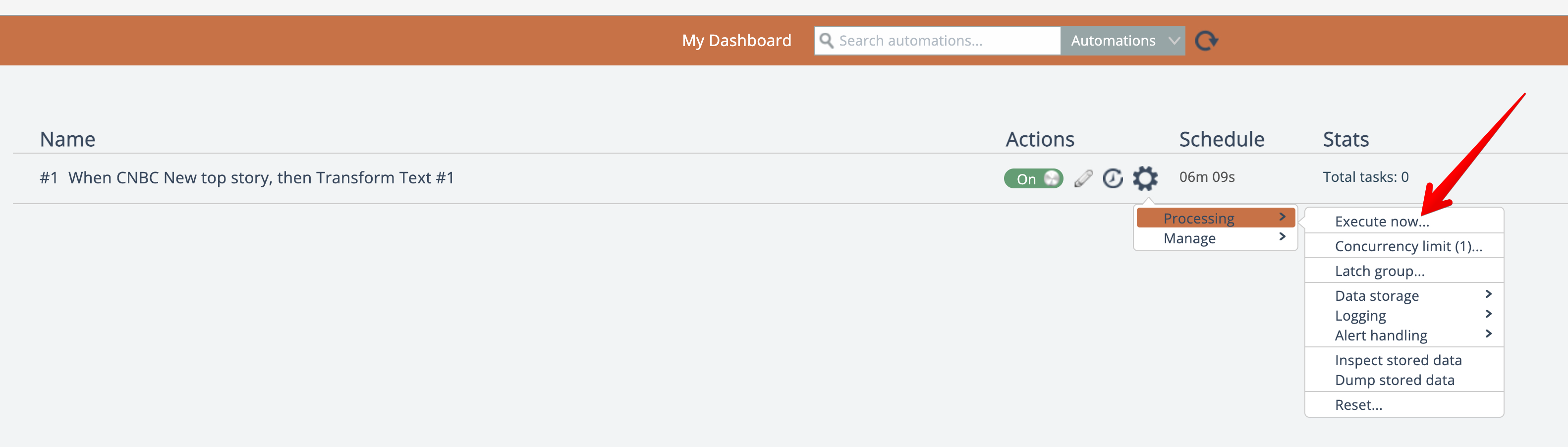Open the Automations dropdown

click(x=1122, y=41)
